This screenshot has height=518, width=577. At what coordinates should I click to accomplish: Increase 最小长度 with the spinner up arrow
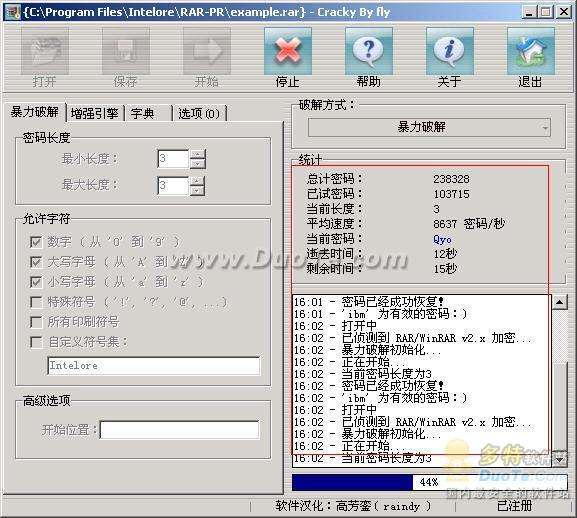coord(198,155)
